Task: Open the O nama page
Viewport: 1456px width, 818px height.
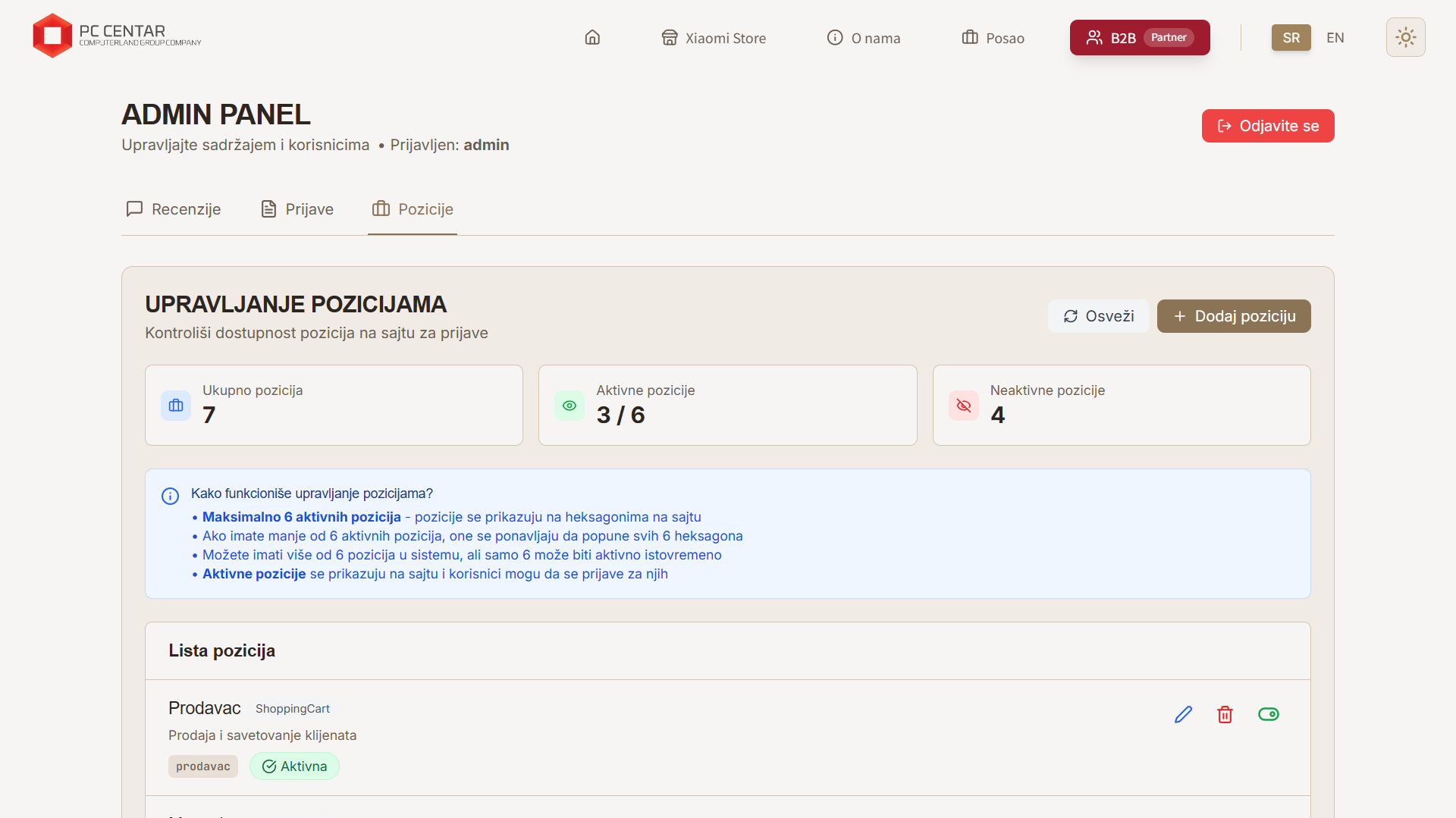Action: point(864,38)
